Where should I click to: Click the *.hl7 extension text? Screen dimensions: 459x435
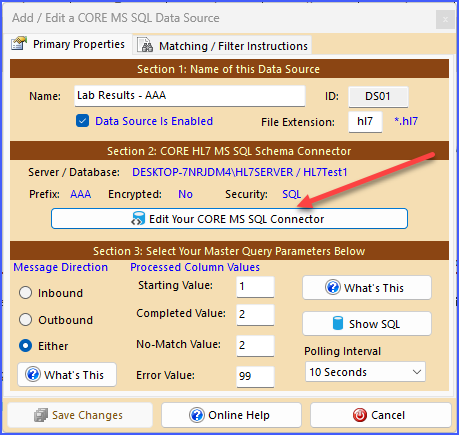tap(406, 121)
